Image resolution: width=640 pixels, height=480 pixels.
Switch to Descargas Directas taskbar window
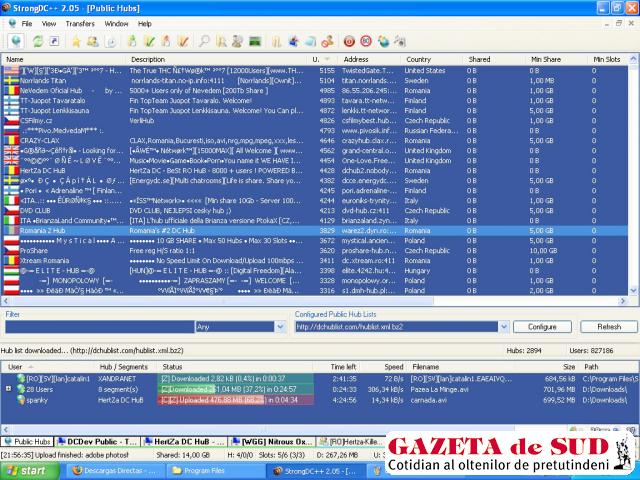click(x=116, y=471)
